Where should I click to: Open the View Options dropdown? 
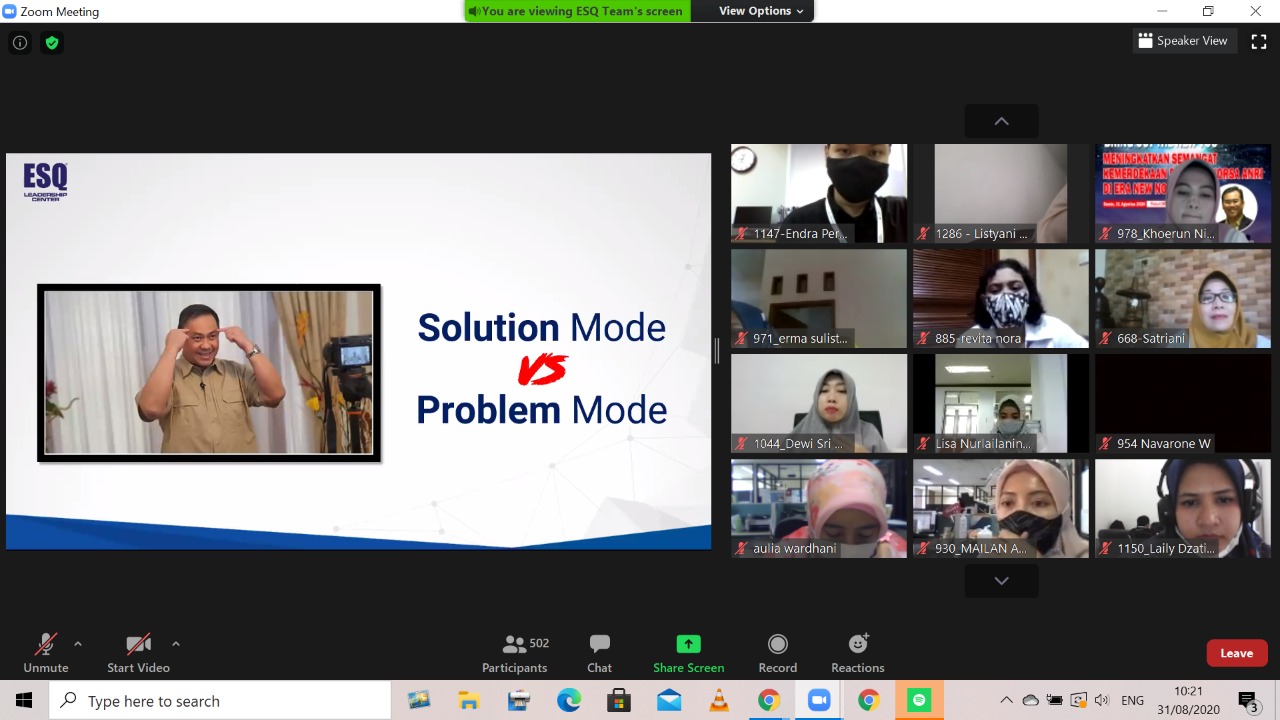point(761,11)
